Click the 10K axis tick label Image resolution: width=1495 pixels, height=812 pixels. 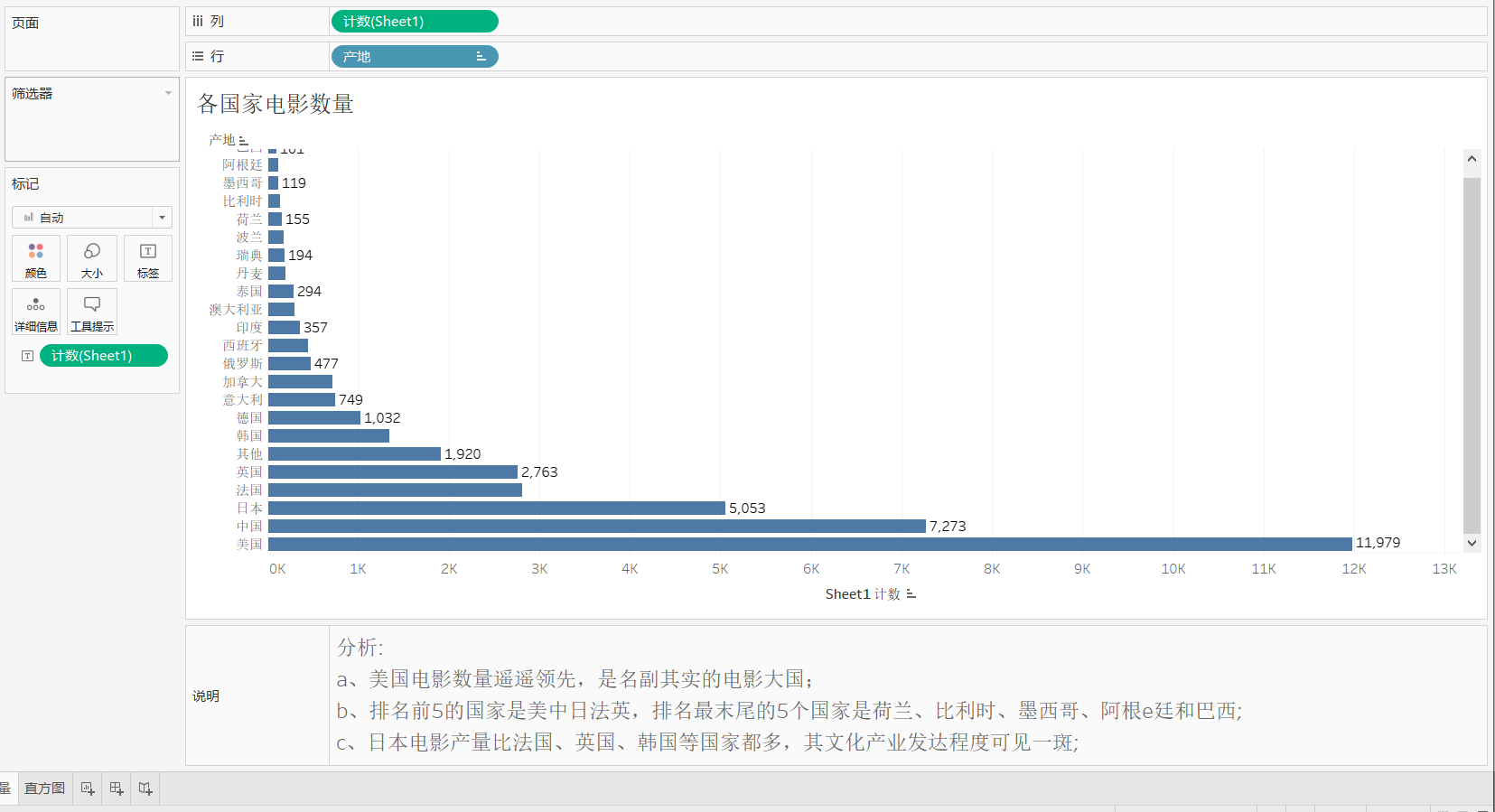coord(1173,568)
